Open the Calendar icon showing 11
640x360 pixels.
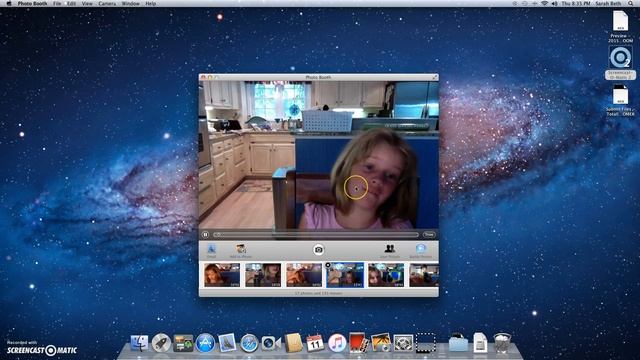(x=315, y=343)
